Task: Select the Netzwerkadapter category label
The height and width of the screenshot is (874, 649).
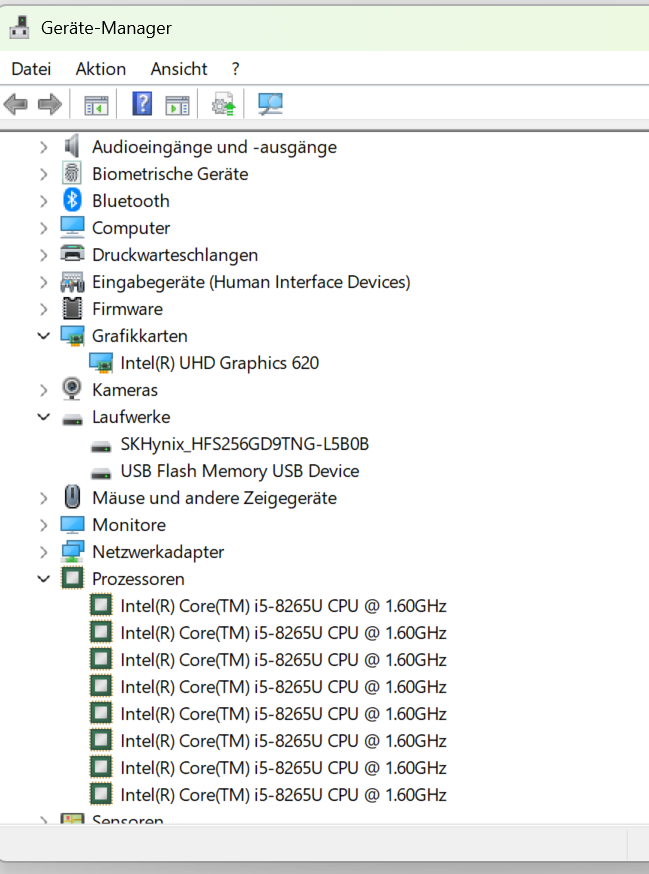Action: [158, 552]
